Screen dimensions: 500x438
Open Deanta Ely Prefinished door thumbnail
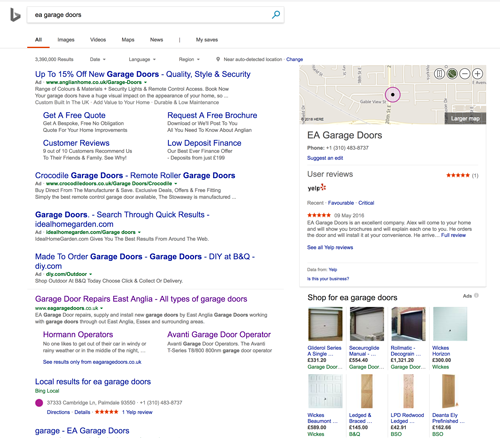tap(450, 391)
